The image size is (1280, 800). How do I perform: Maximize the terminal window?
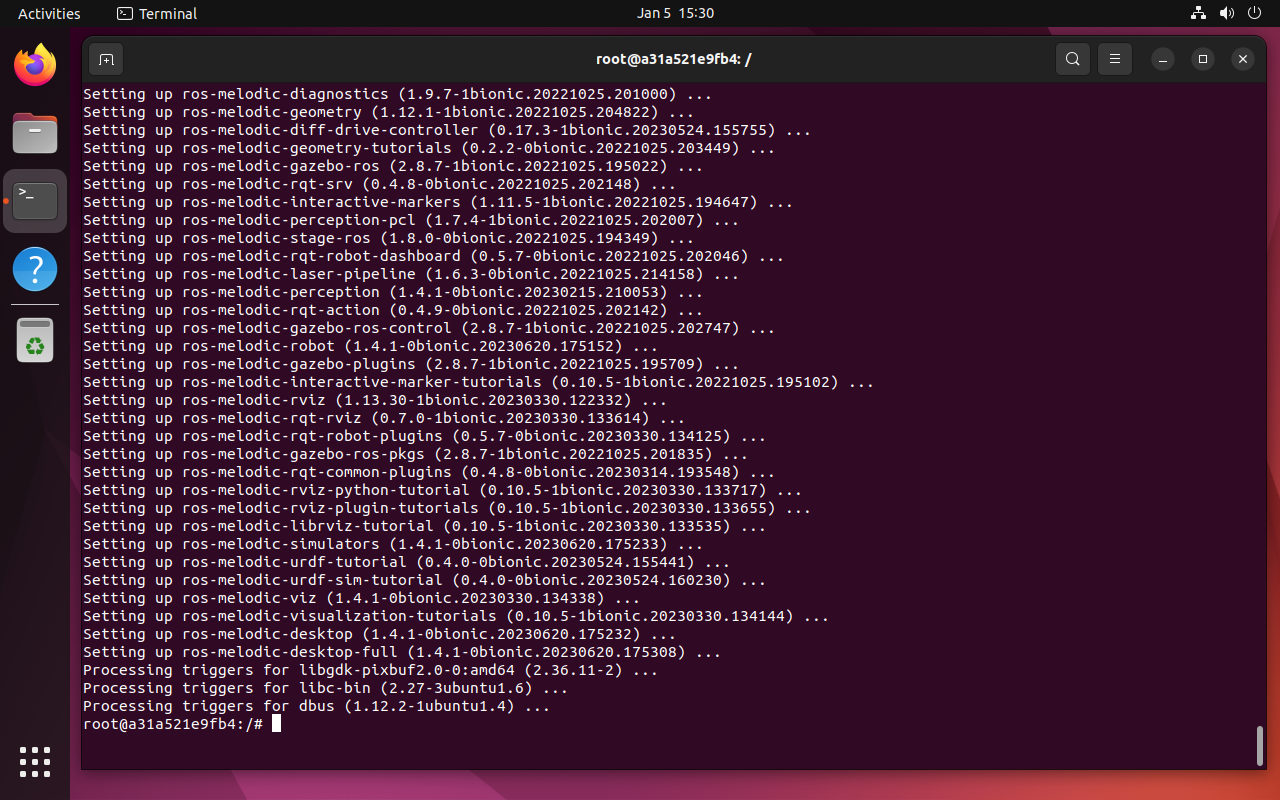(x=1202, y=59)
